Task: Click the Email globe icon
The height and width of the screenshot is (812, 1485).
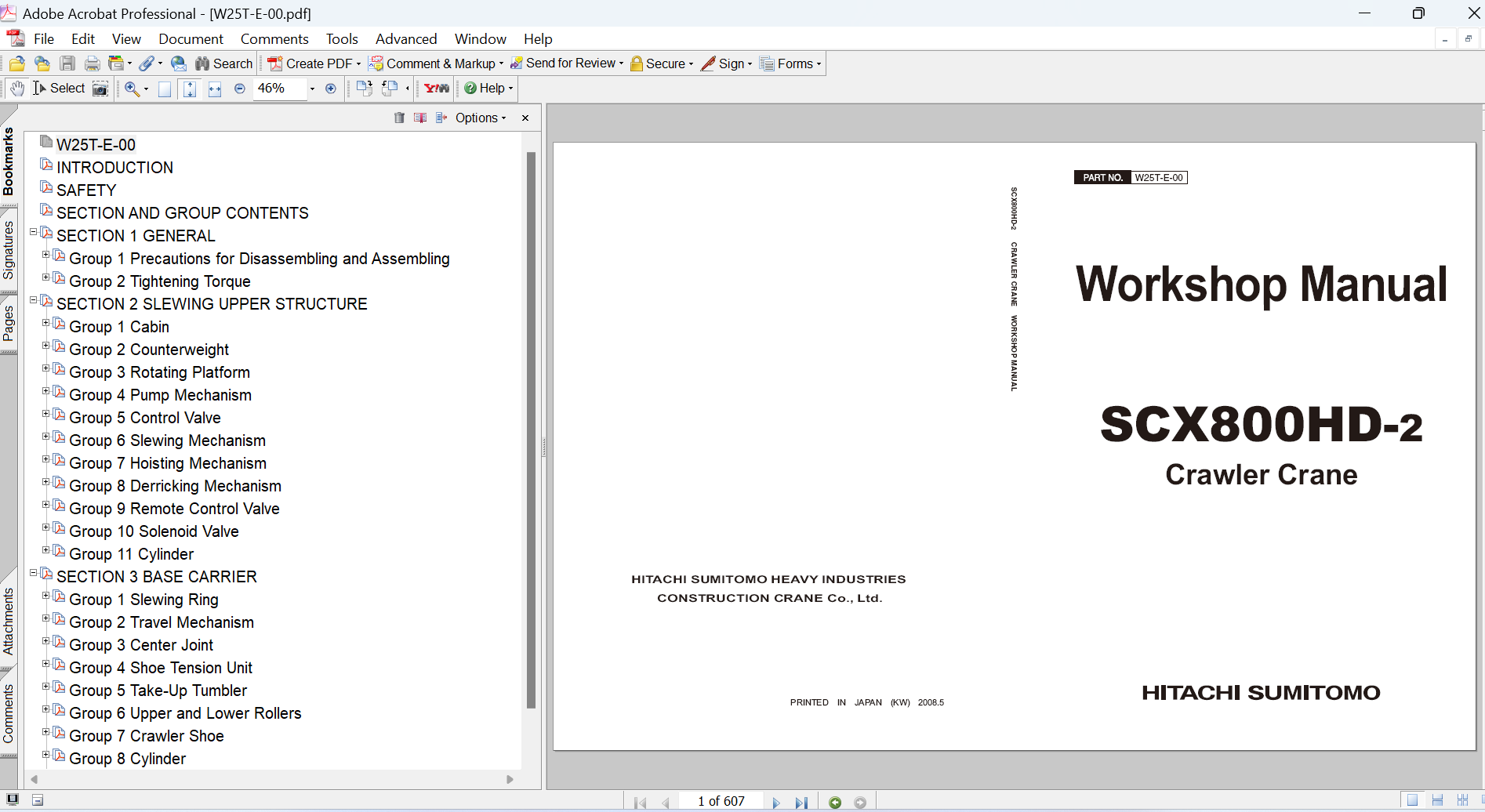Action: point(179,64)
